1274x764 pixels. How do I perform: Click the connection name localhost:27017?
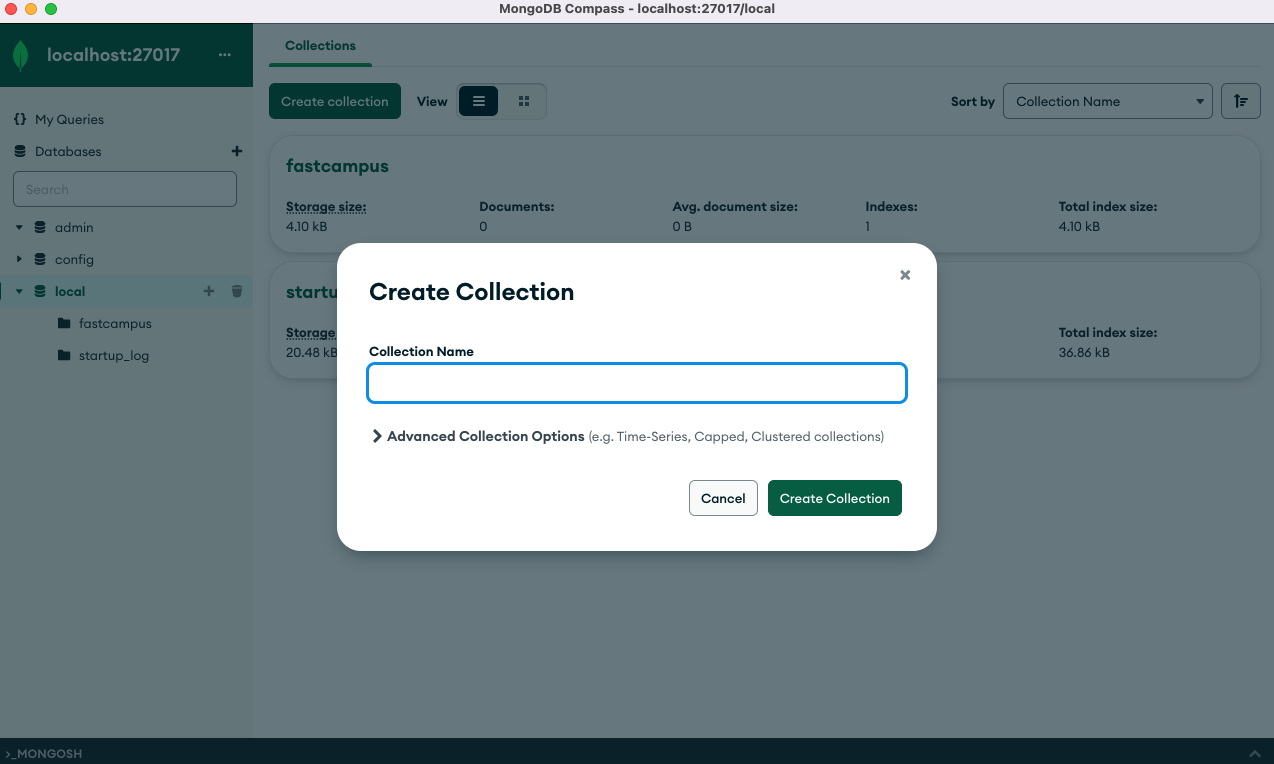pos(113,55)
